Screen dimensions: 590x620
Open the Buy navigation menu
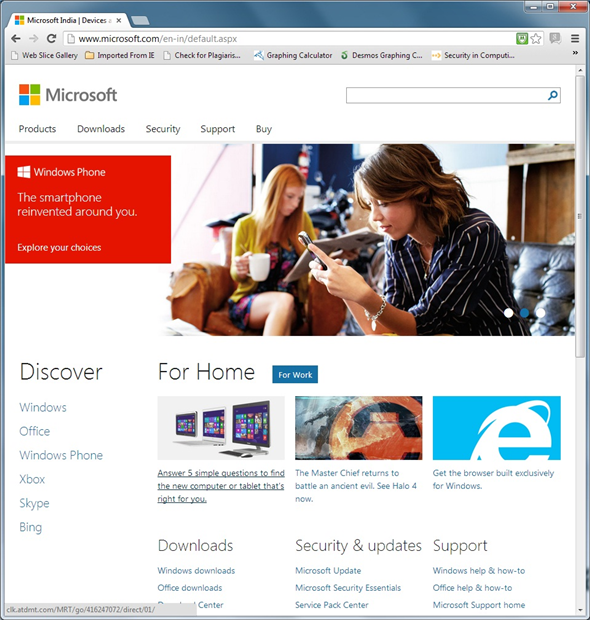pos(264,129)
